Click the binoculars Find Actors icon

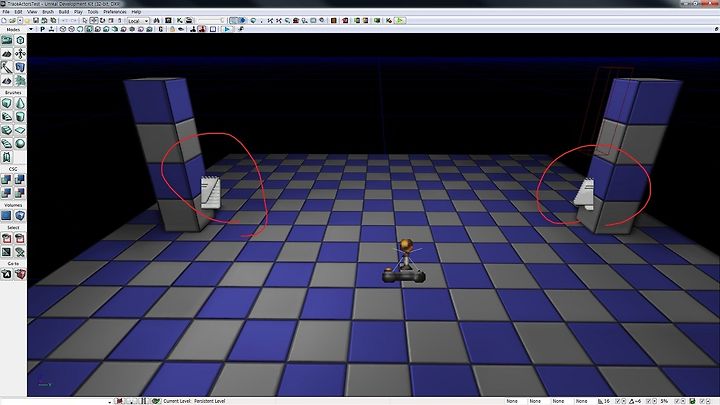click(157, 21)
